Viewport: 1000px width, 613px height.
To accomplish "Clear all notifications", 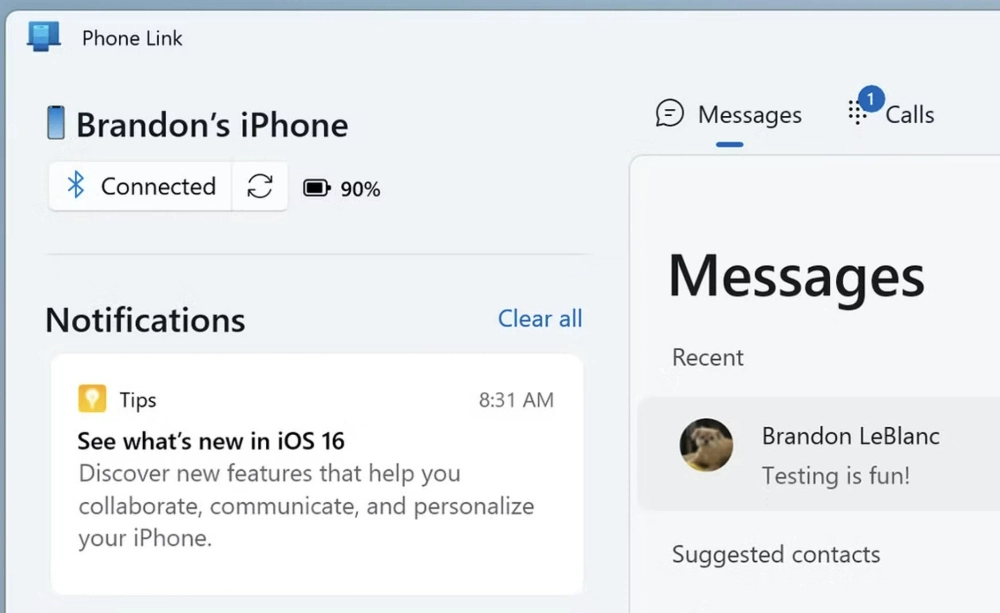I will coord(540,318).
